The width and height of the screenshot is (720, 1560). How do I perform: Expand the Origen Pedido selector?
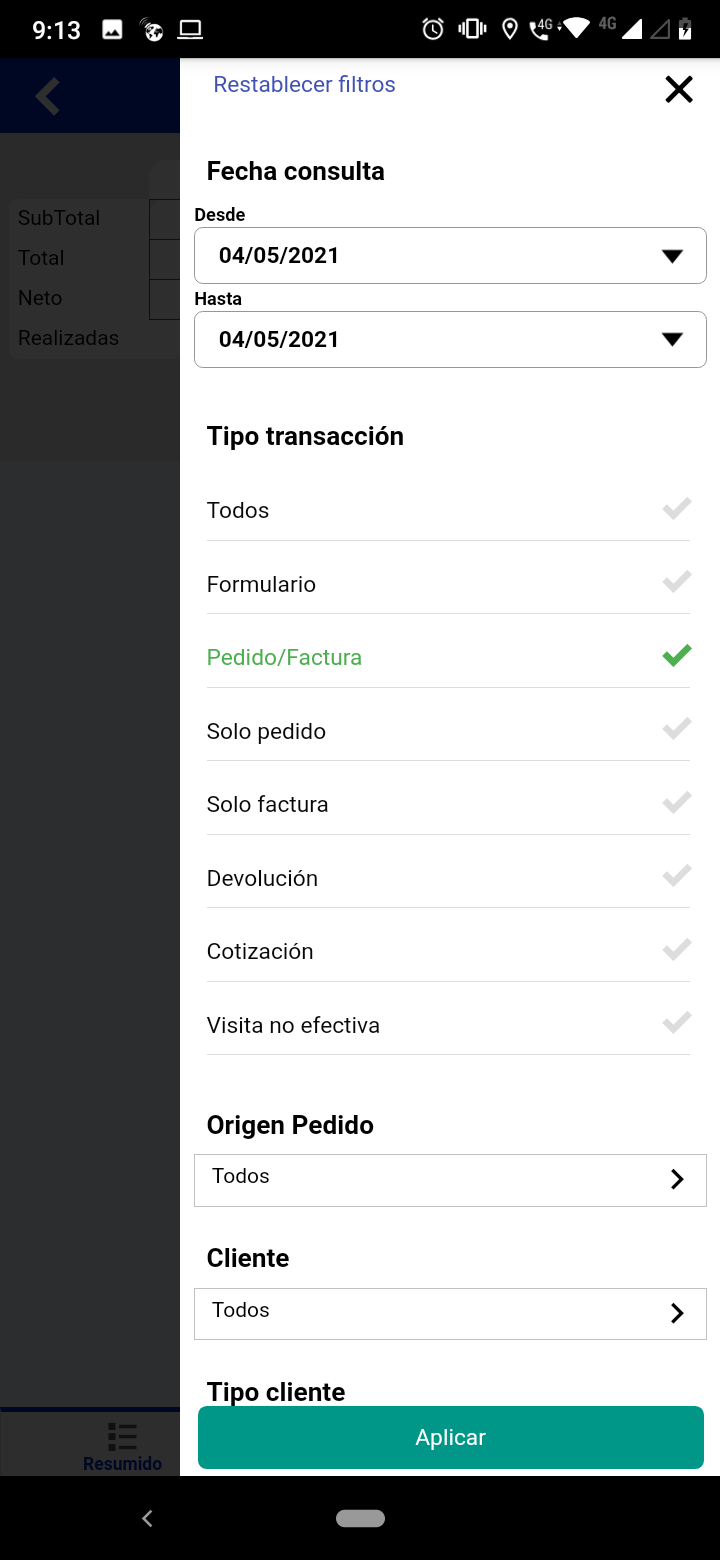pos(450,1180)
